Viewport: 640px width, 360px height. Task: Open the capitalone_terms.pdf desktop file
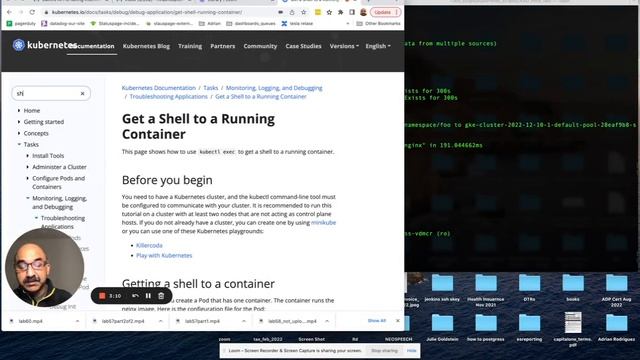[573, 330]
